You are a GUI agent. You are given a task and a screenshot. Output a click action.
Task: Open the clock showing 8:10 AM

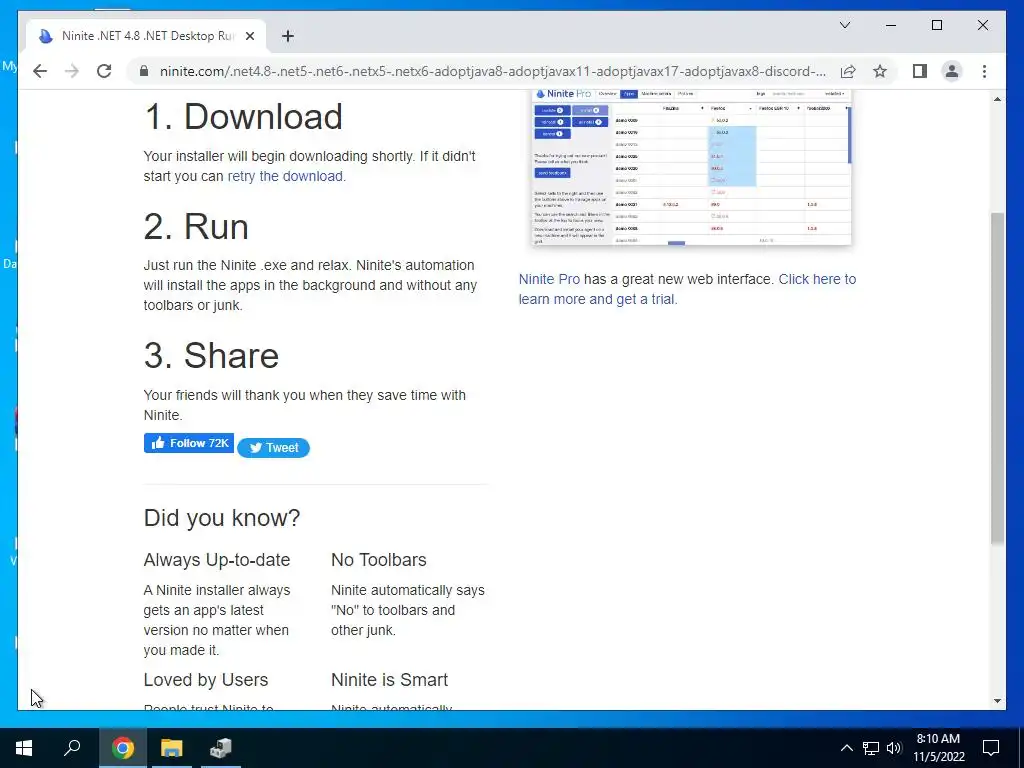(x=938, y=748)
